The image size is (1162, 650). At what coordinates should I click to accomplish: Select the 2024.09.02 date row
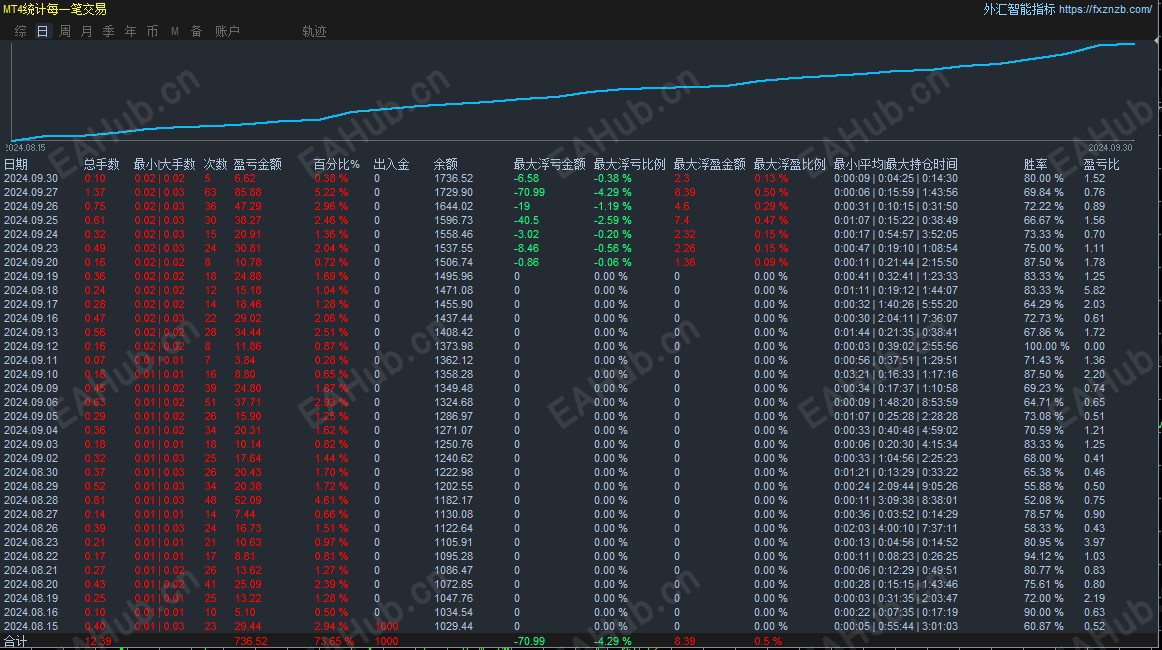pos(31,458)
